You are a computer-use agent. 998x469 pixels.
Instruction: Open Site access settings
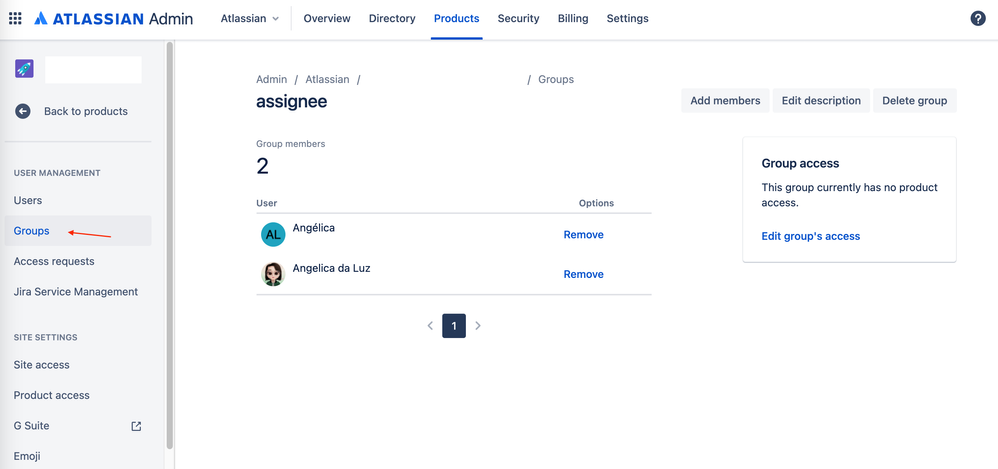pyautogui.click(x=78, y=365)
